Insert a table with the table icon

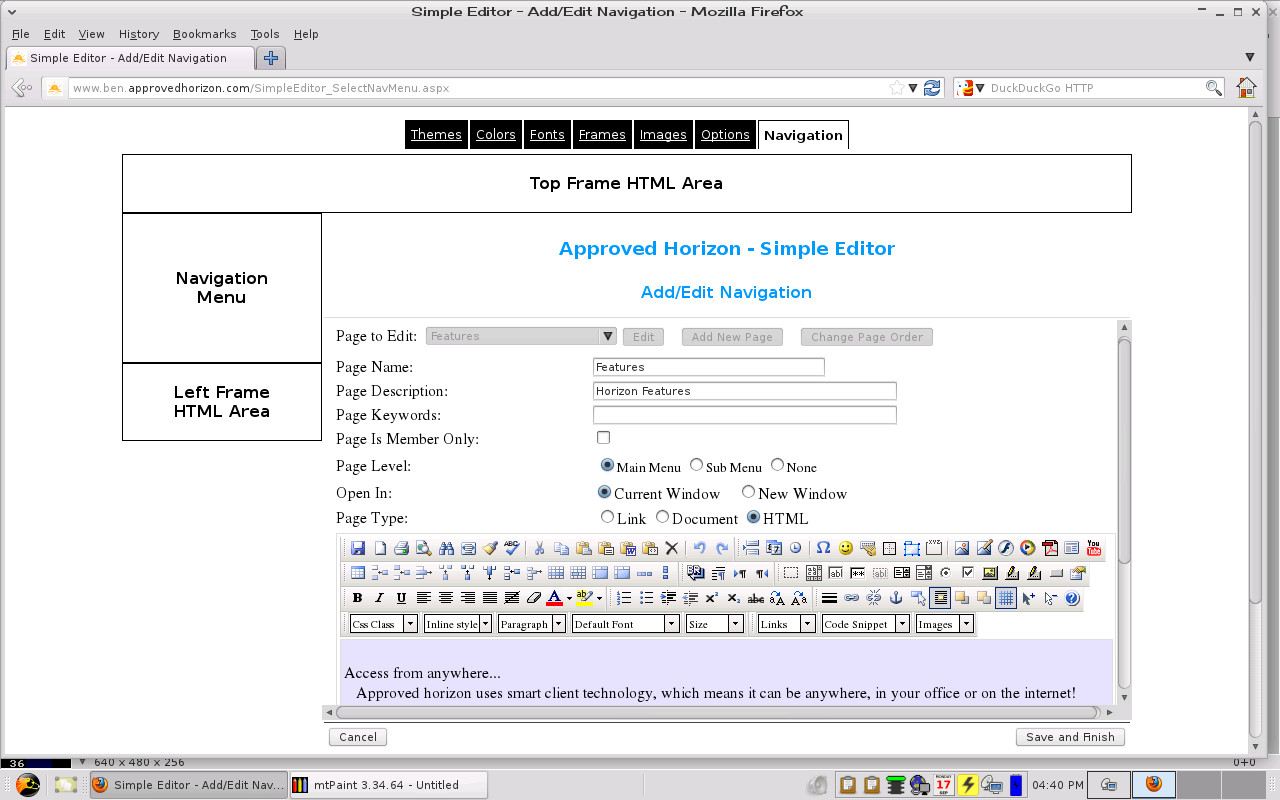coord(358,573)
